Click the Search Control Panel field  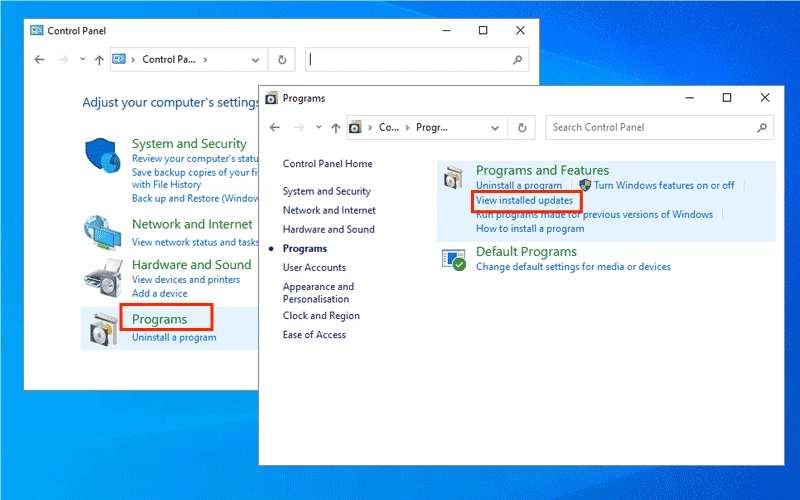(659, 128)
